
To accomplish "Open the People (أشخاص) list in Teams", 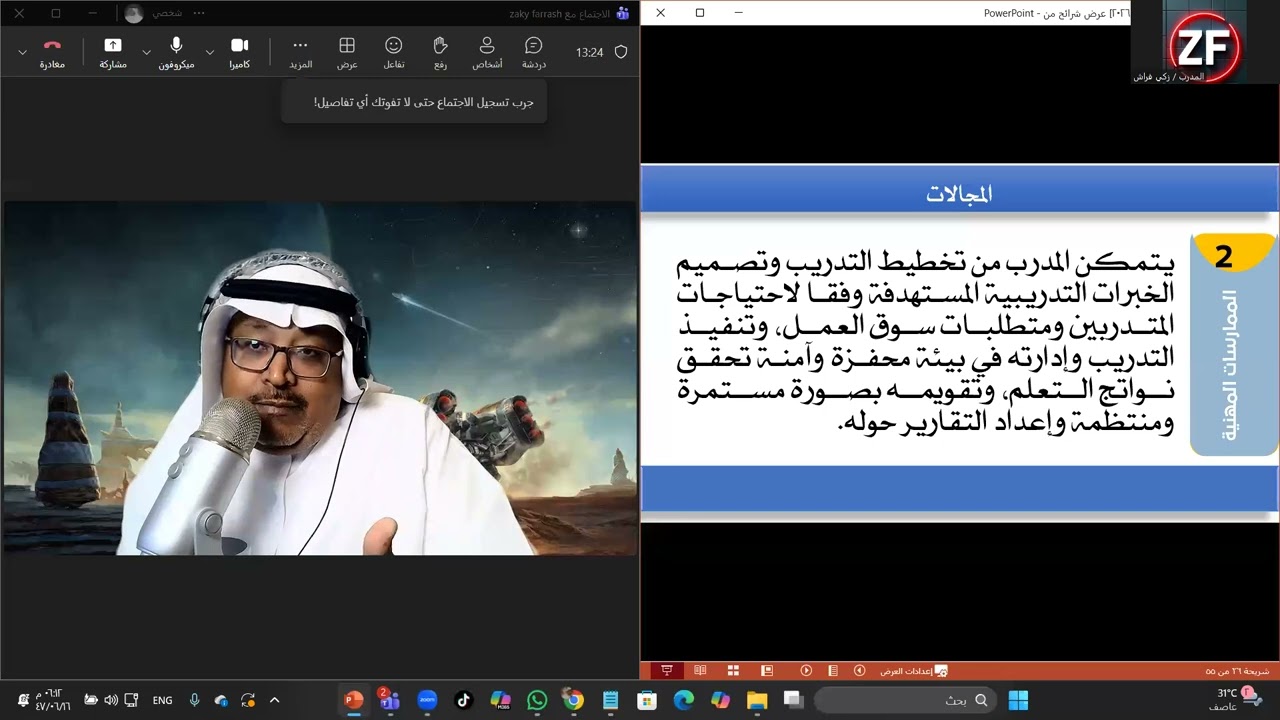I will (x=487, y=52).
